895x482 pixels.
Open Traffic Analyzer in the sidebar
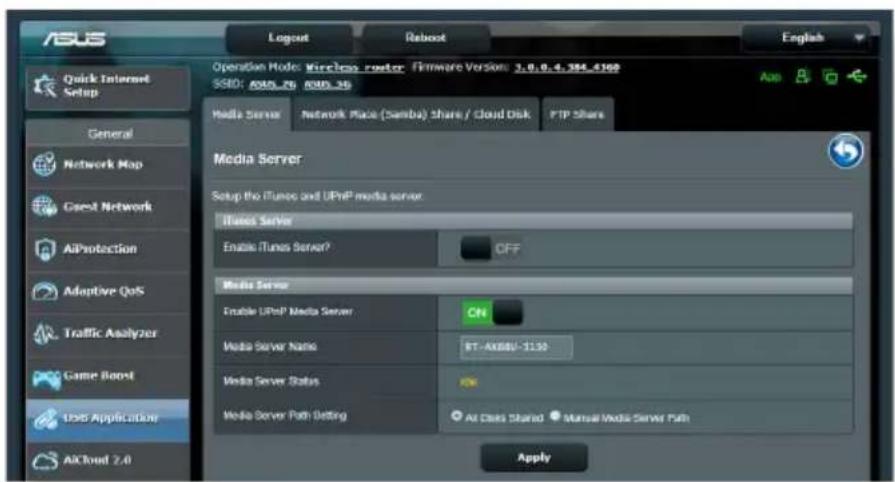(x=107, y=334)
